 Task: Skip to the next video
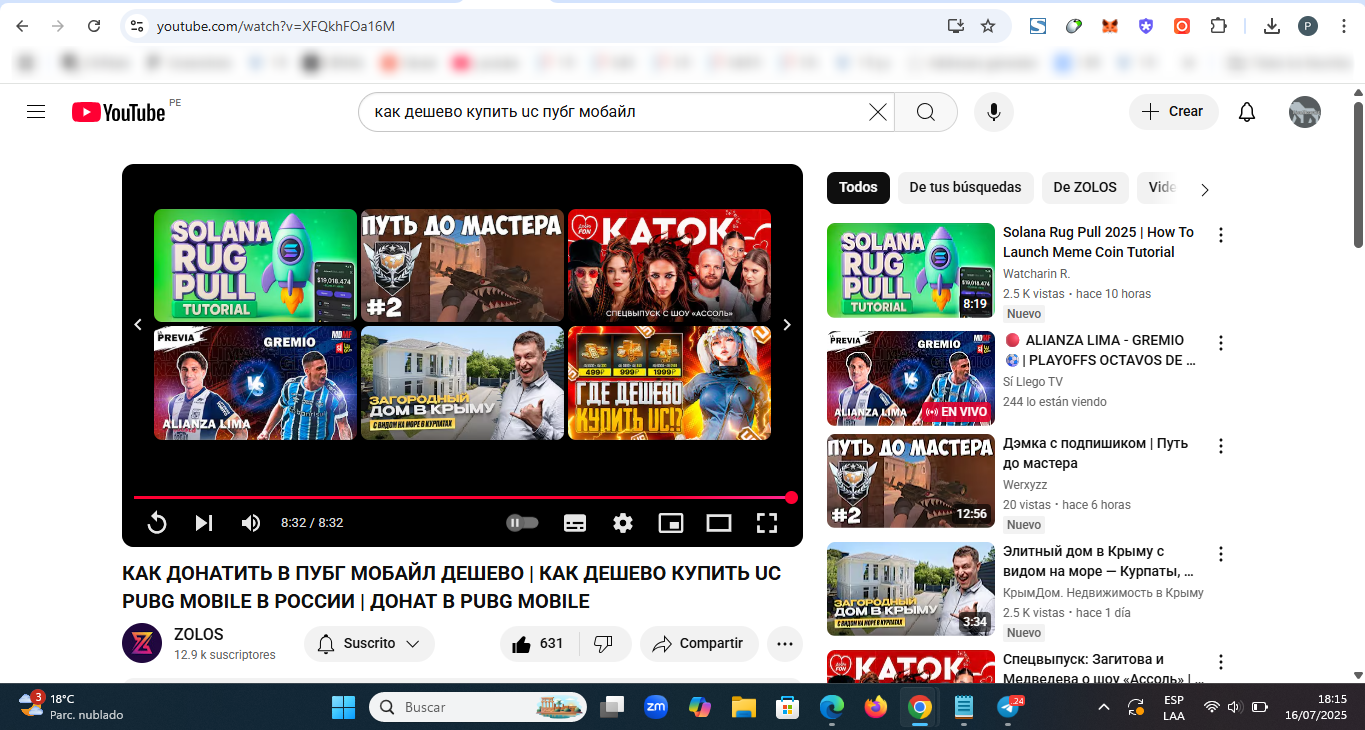click(x=204, y=522)
